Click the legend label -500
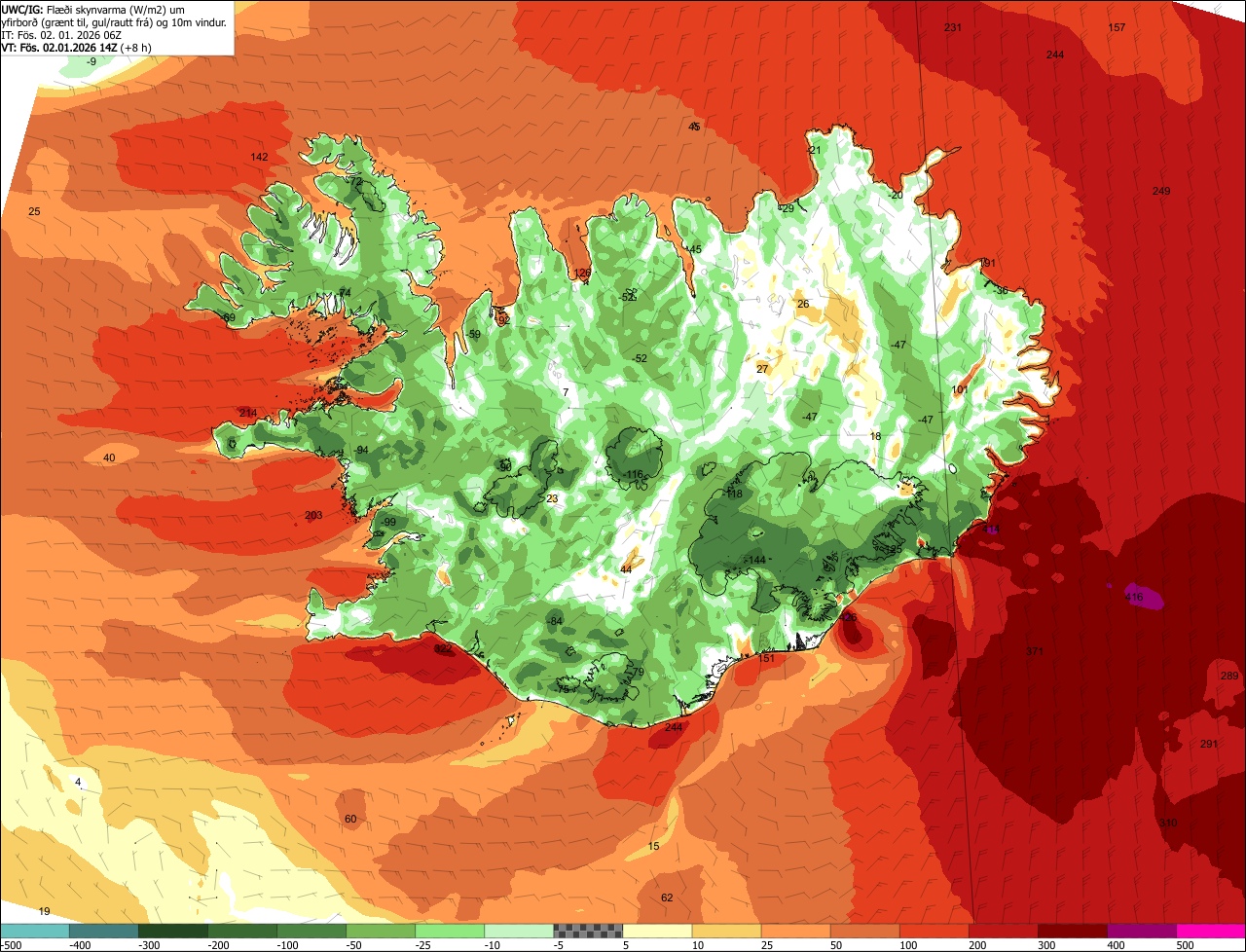This screenshot has width=1246, height=952. click(x=11, y=945)
